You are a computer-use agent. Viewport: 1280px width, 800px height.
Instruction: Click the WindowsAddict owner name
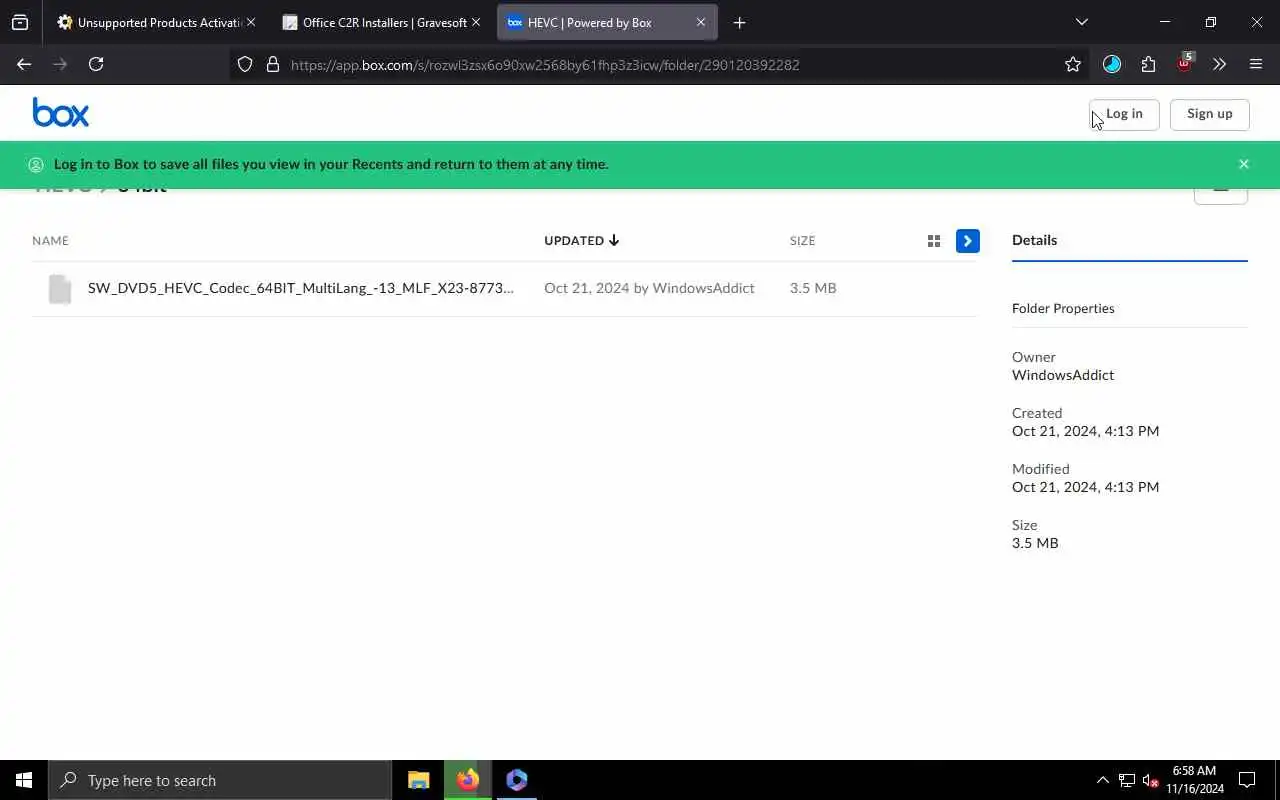coord(1063,375)
